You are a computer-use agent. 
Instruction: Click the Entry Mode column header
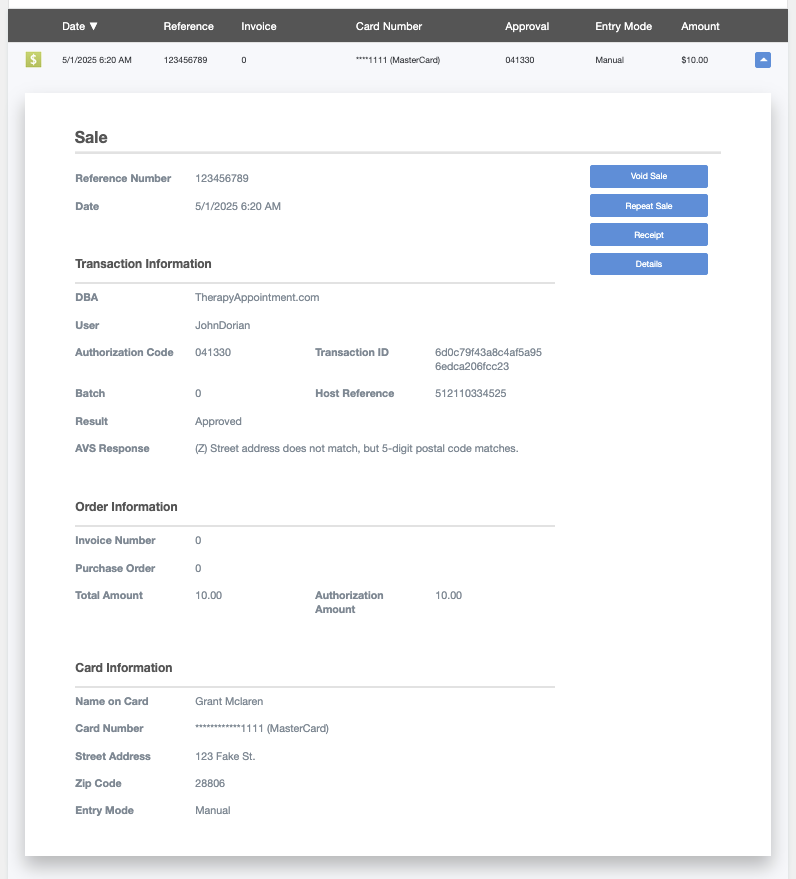coord(623,26)
